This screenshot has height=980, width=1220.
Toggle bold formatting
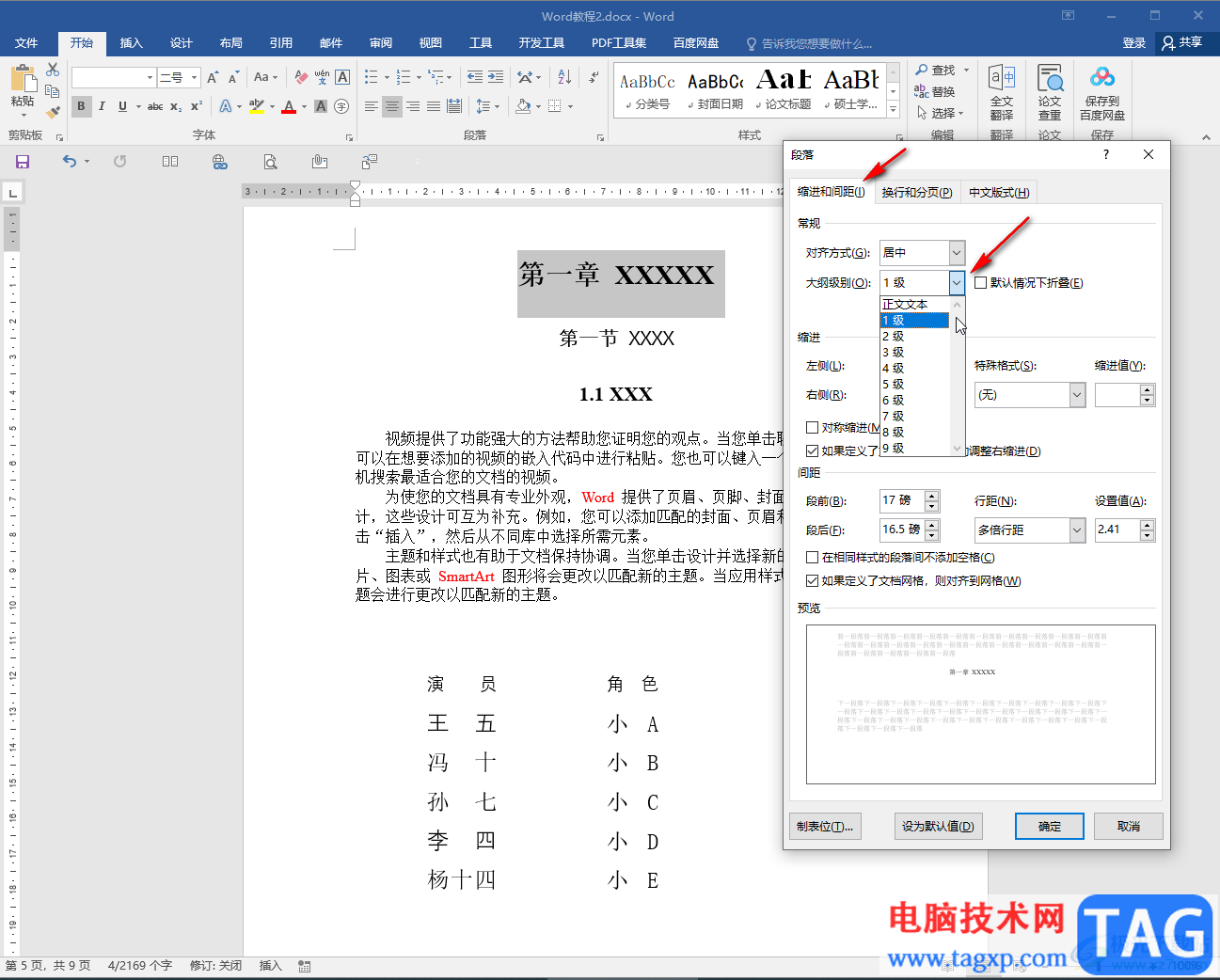tap(81, 106)
